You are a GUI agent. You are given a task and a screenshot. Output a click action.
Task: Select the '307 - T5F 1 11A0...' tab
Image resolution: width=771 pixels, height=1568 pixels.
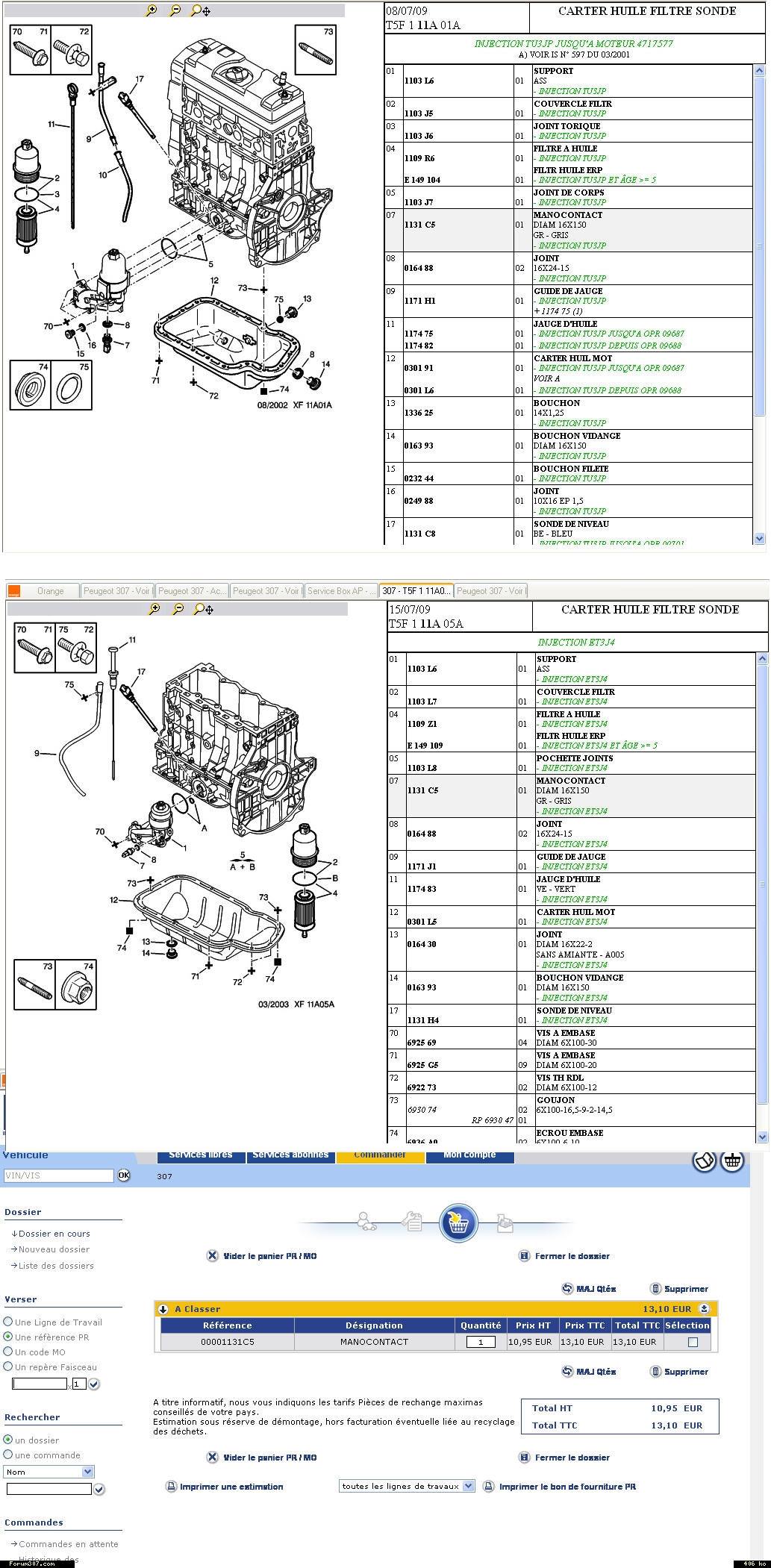coord(416,590)
